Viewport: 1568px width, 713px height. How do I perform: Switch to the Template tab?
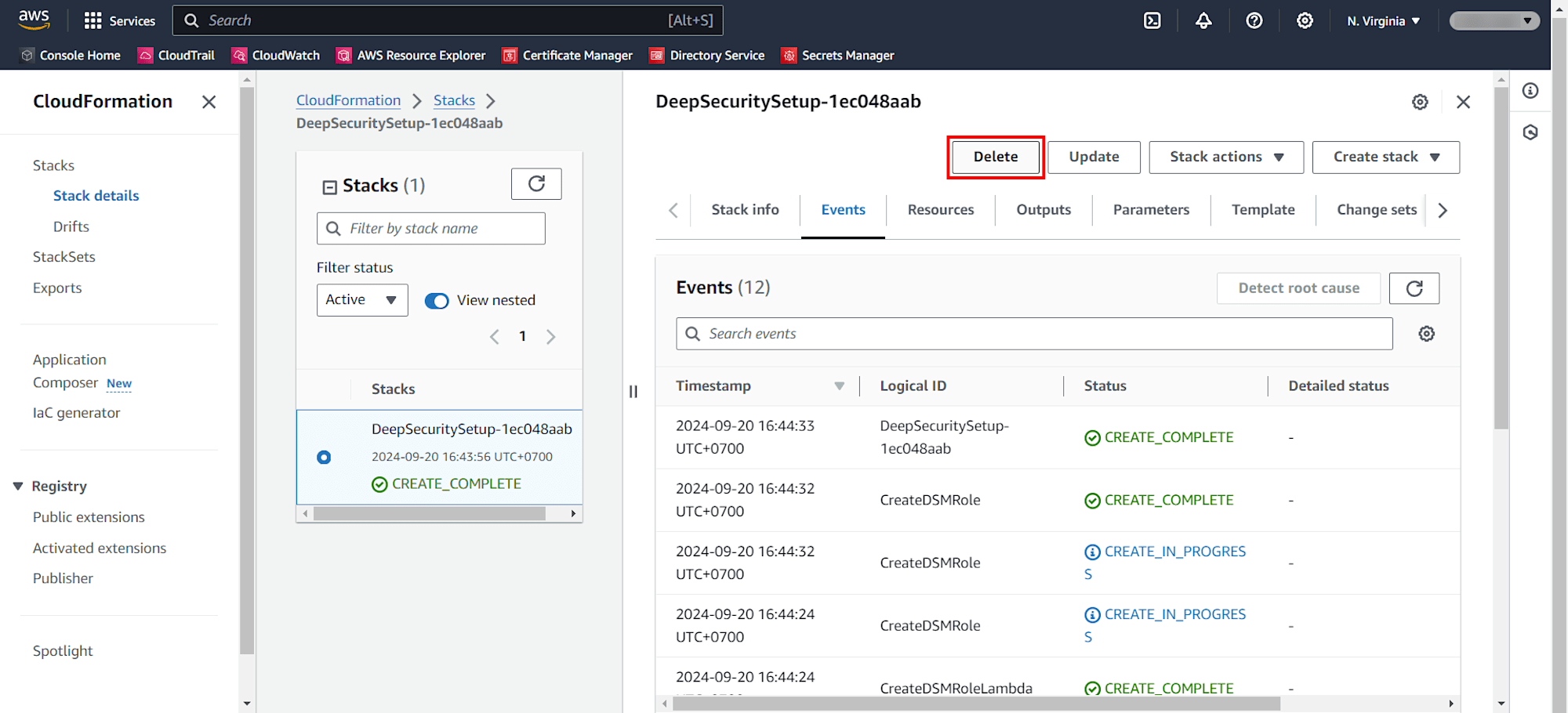coord(1263,210)
